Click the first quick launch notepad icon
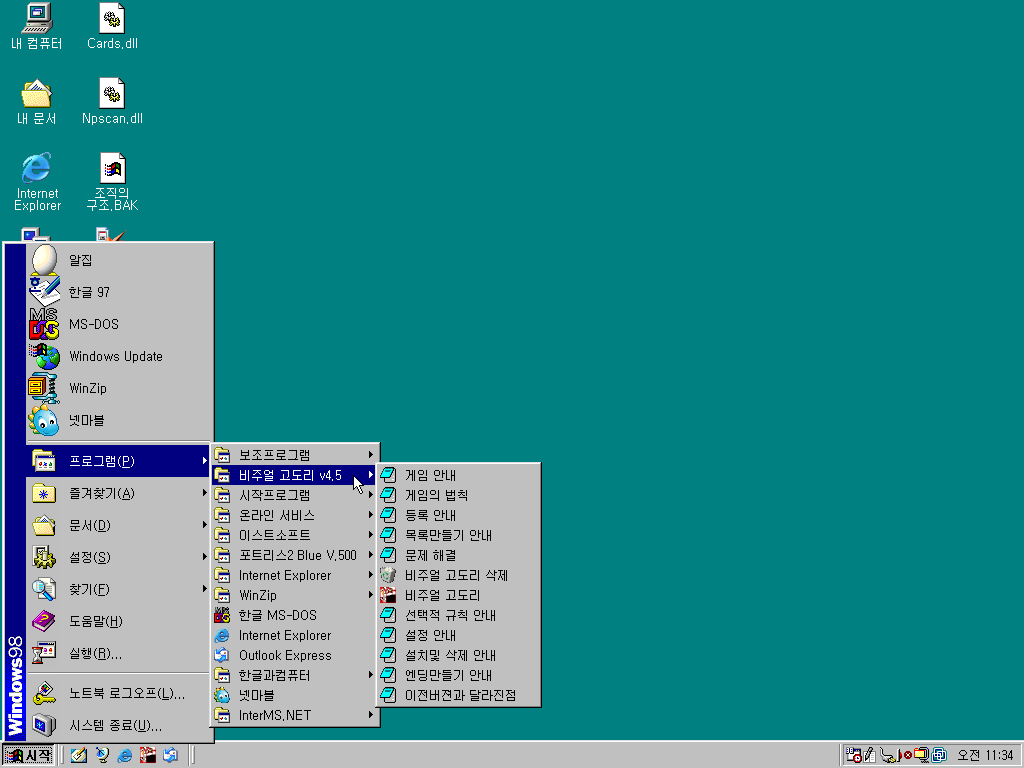This screenshot has height=768, width=1024. coord(79,756)
